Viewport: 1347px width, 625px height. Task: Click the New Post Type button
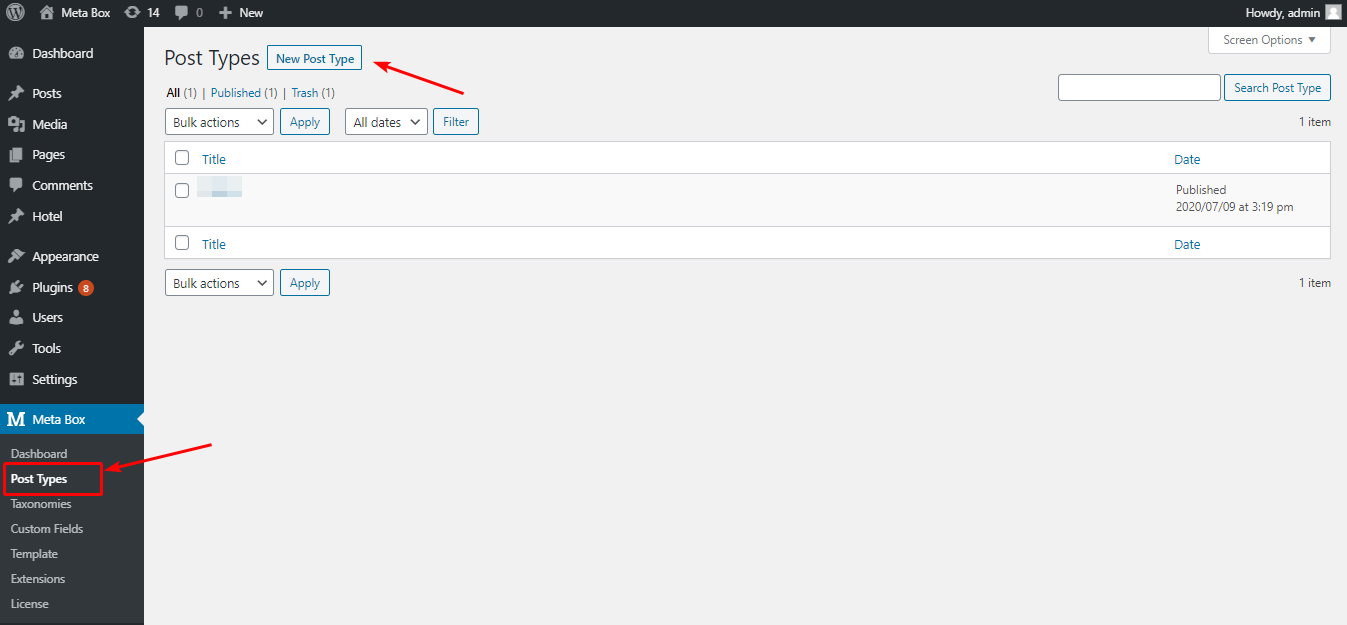click(x=315, y=58)
